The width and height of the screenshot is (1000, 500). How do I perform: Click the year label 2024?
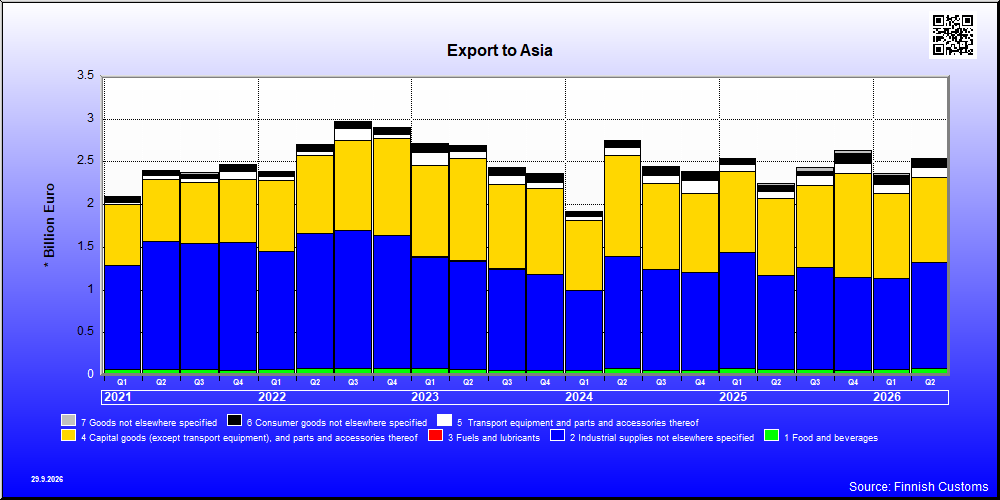[580, 397]
